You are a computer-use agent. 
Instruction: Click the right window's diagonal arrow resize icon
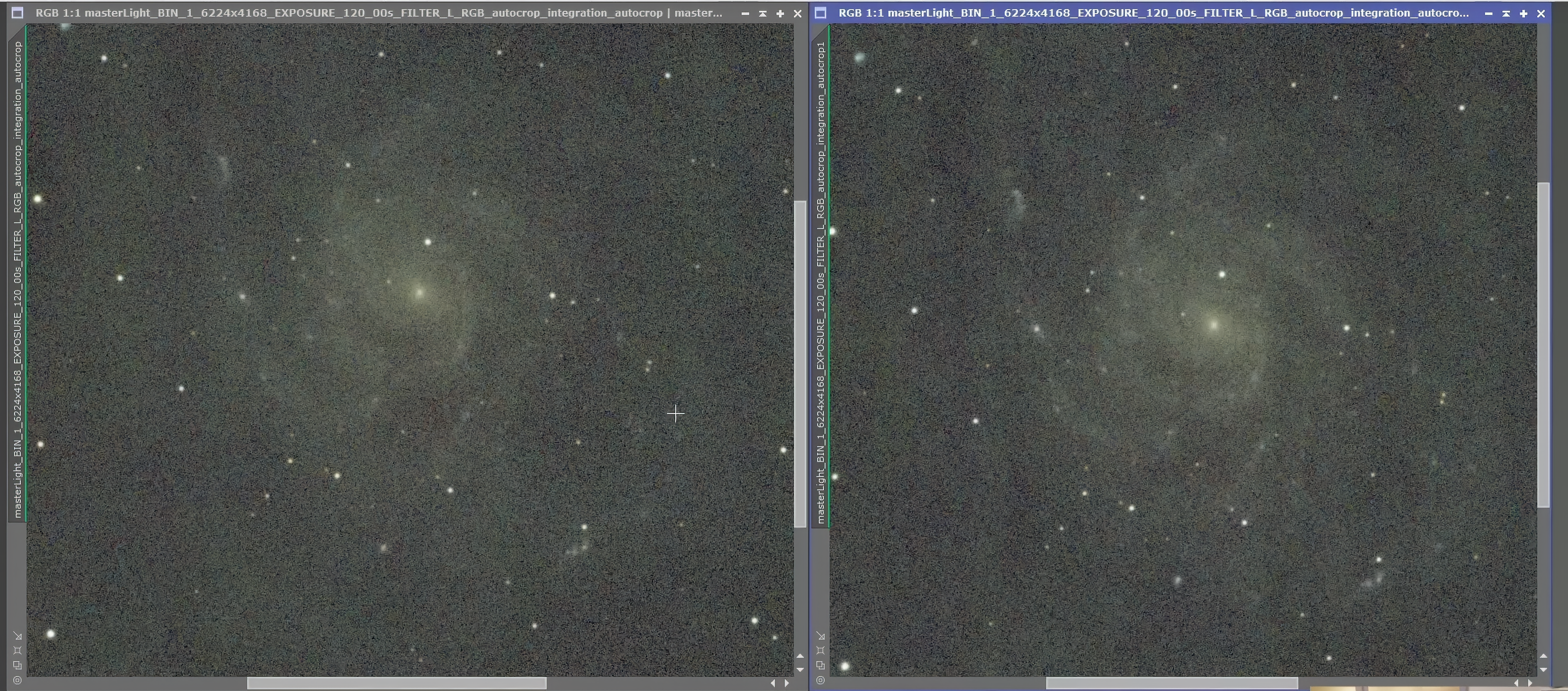tap(821, 635)
